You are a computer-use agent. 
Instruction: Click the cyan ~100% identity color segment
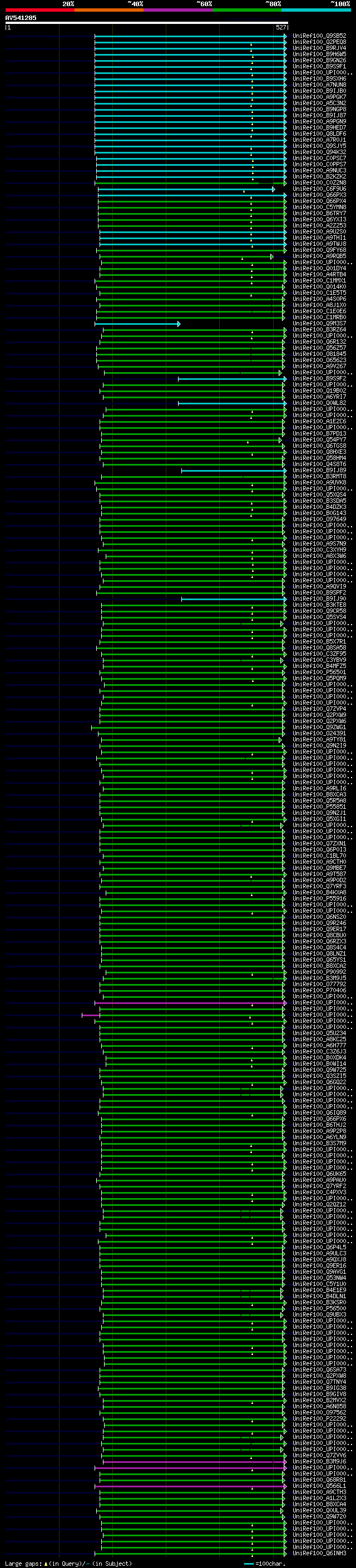316,10
